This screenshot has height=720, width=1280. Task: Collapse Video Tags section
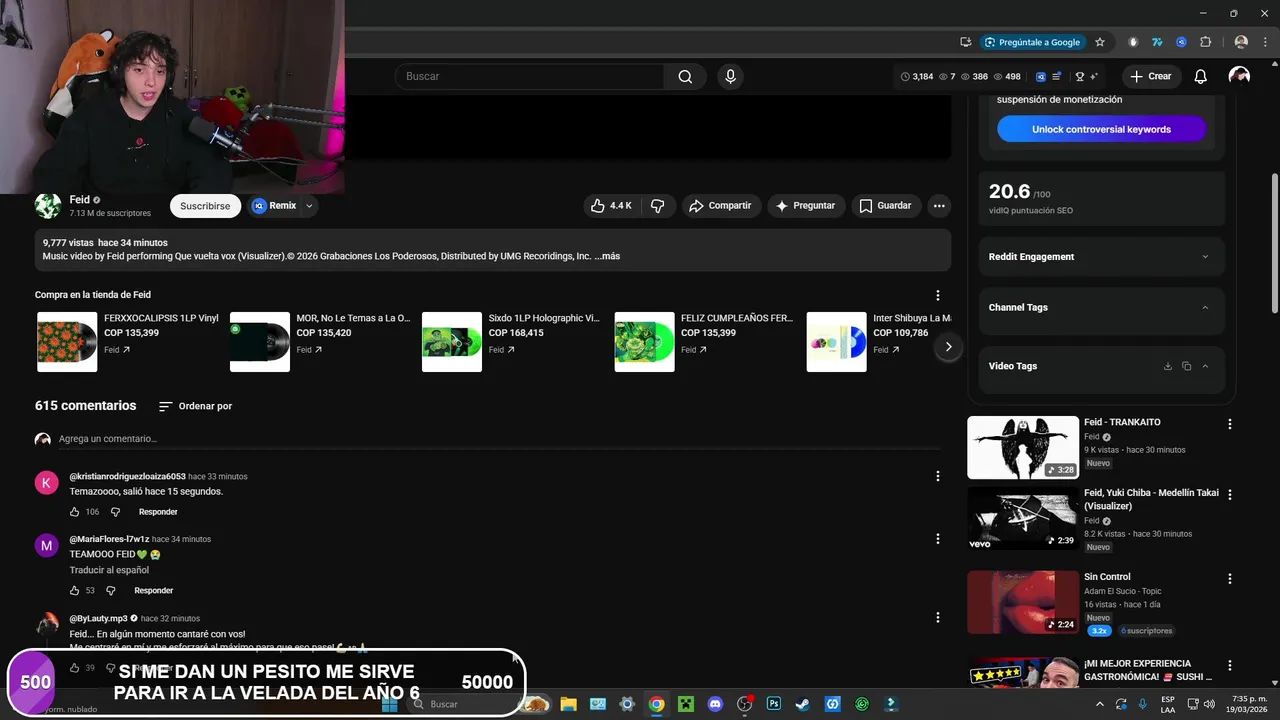tap(1205, 366)
